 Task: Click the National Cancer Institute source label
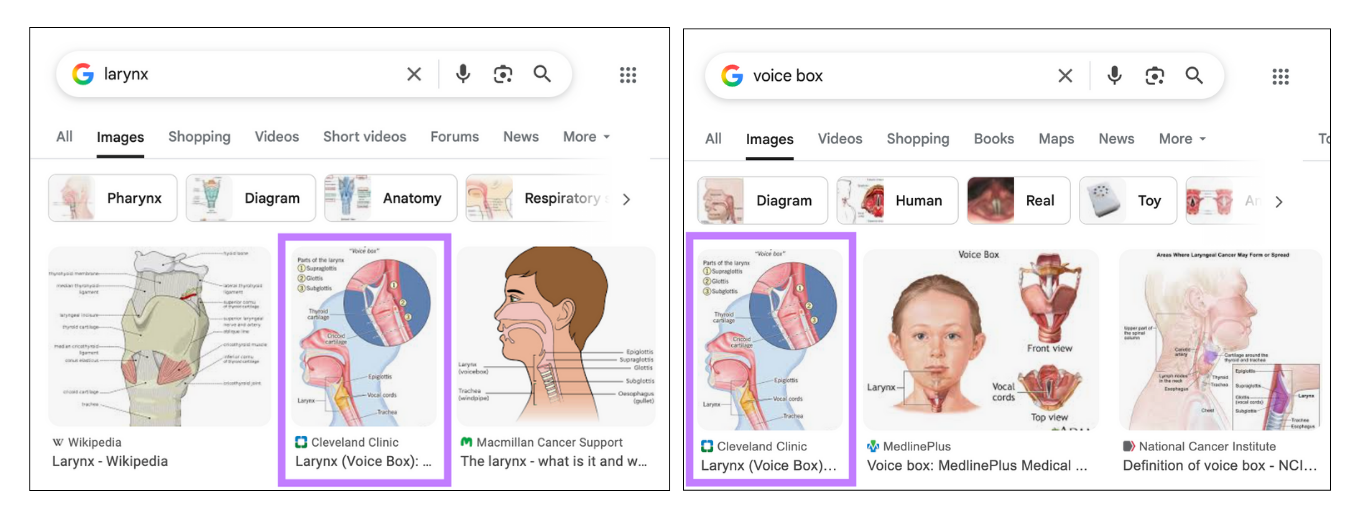pyautogui.click(x=1199, y=446)
